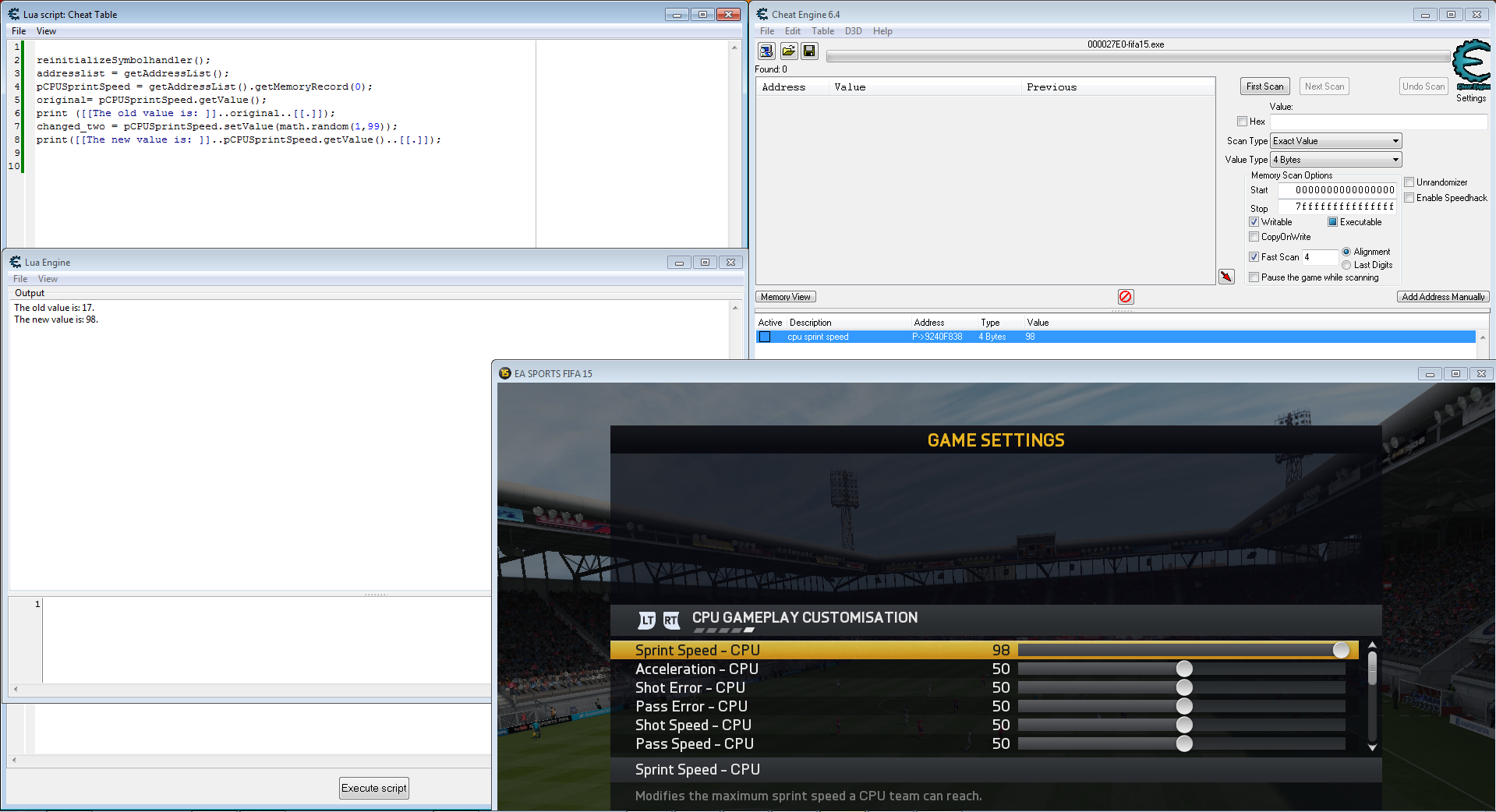Open the Value Type dropdown
The width and height of the screenshot is (1496, 812).
(1335, 160)
